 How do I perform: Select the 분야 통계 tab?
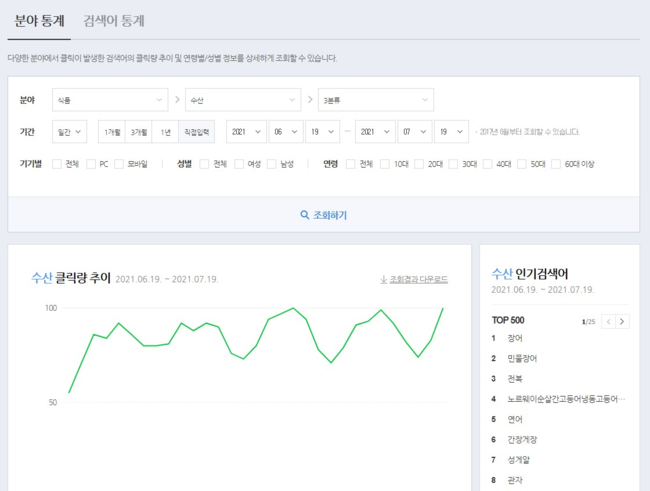tap(40, 20)
